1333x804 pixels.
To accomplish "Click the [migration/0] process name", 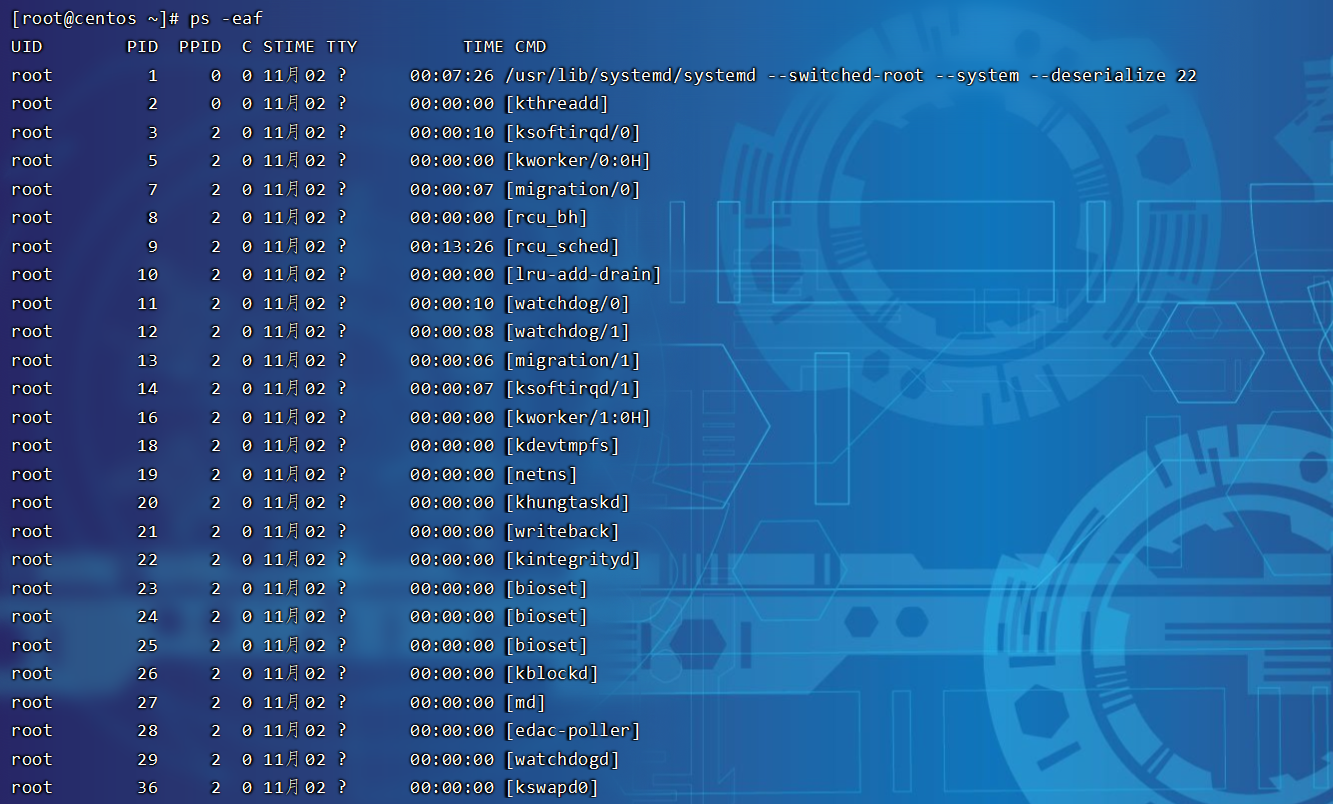I will [x=573, y=189].
